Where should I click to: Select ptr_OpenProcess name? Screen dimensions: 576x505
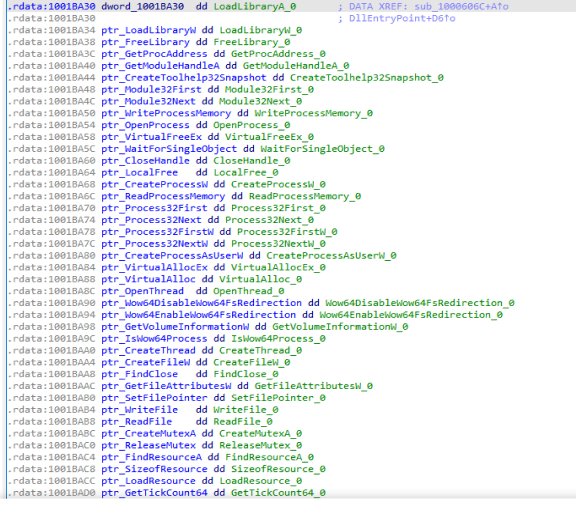[145, 125]
